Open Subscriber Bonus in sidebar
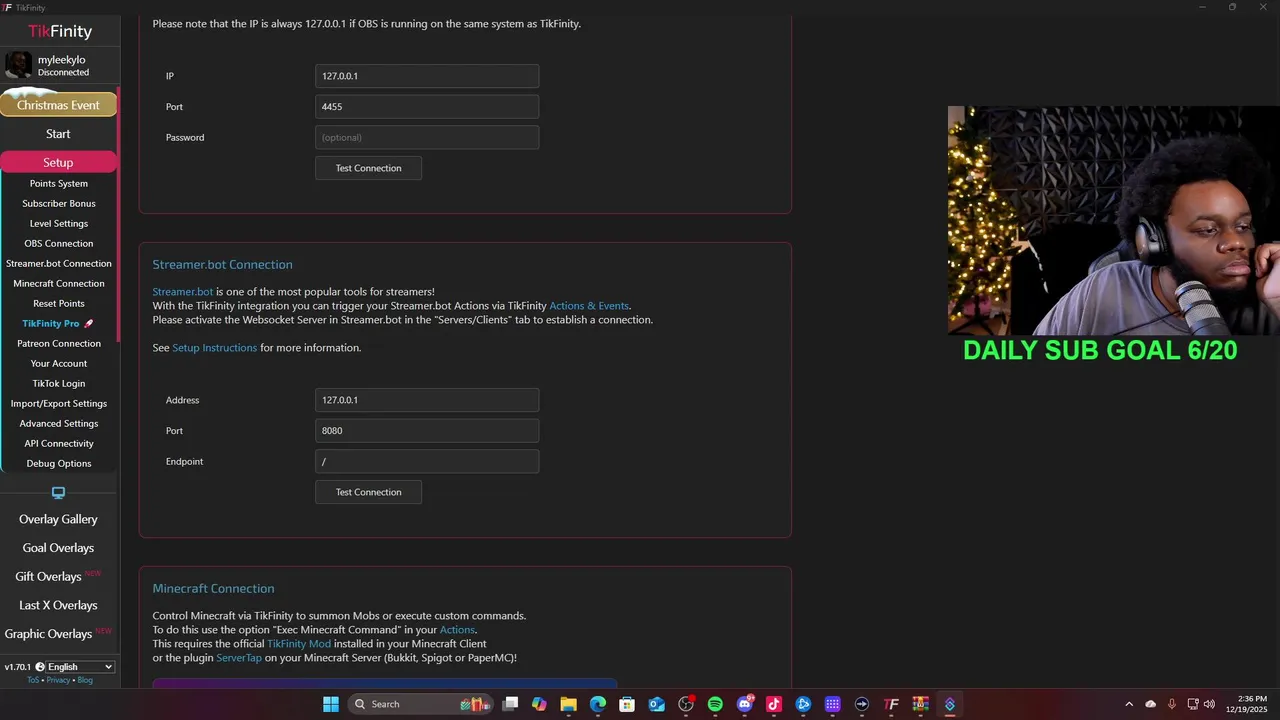Screen dimensions: 1280x720 point(59,204)
